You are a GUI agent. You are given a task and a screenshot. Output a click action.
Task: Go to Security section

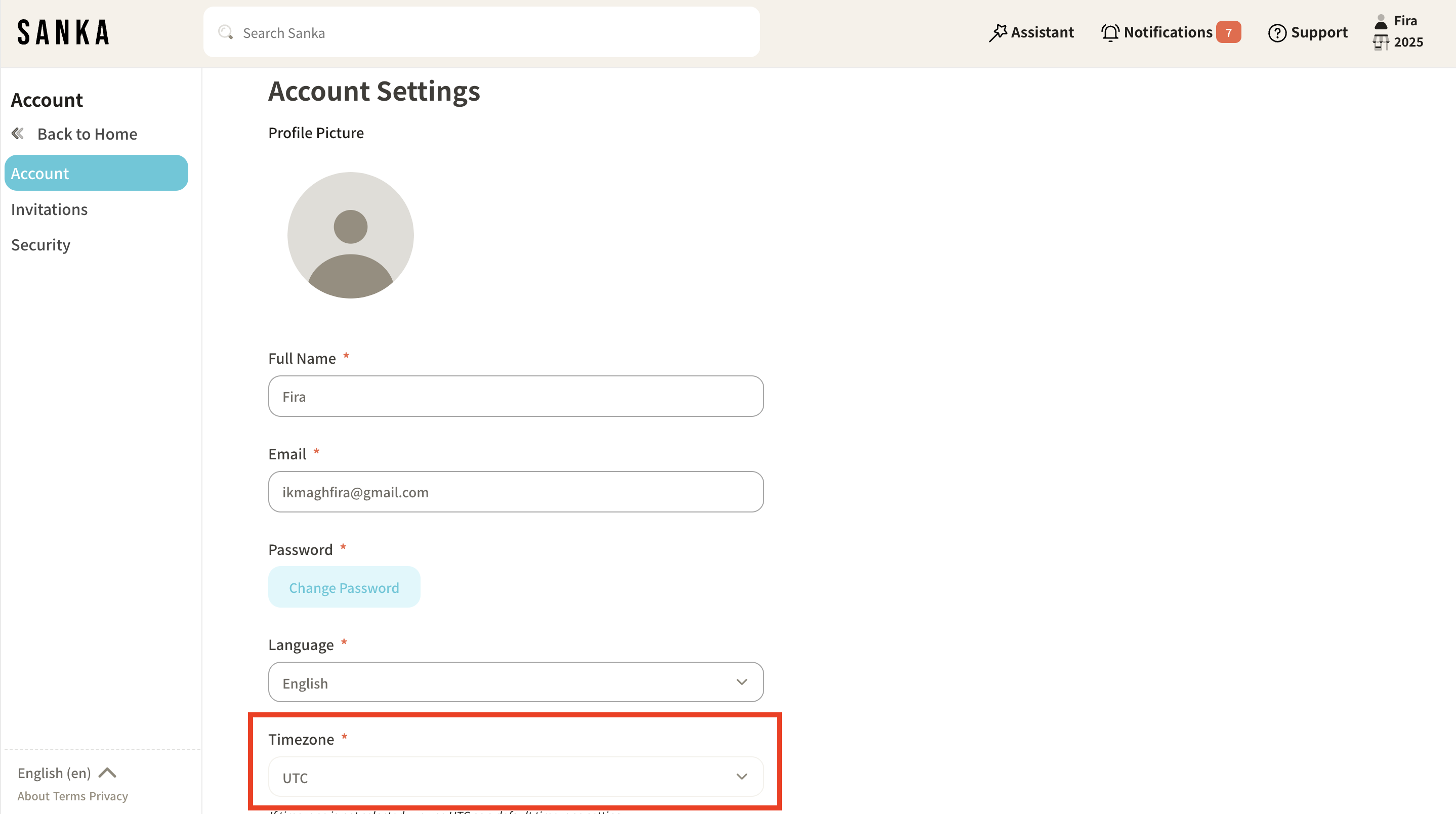(40, 245)
